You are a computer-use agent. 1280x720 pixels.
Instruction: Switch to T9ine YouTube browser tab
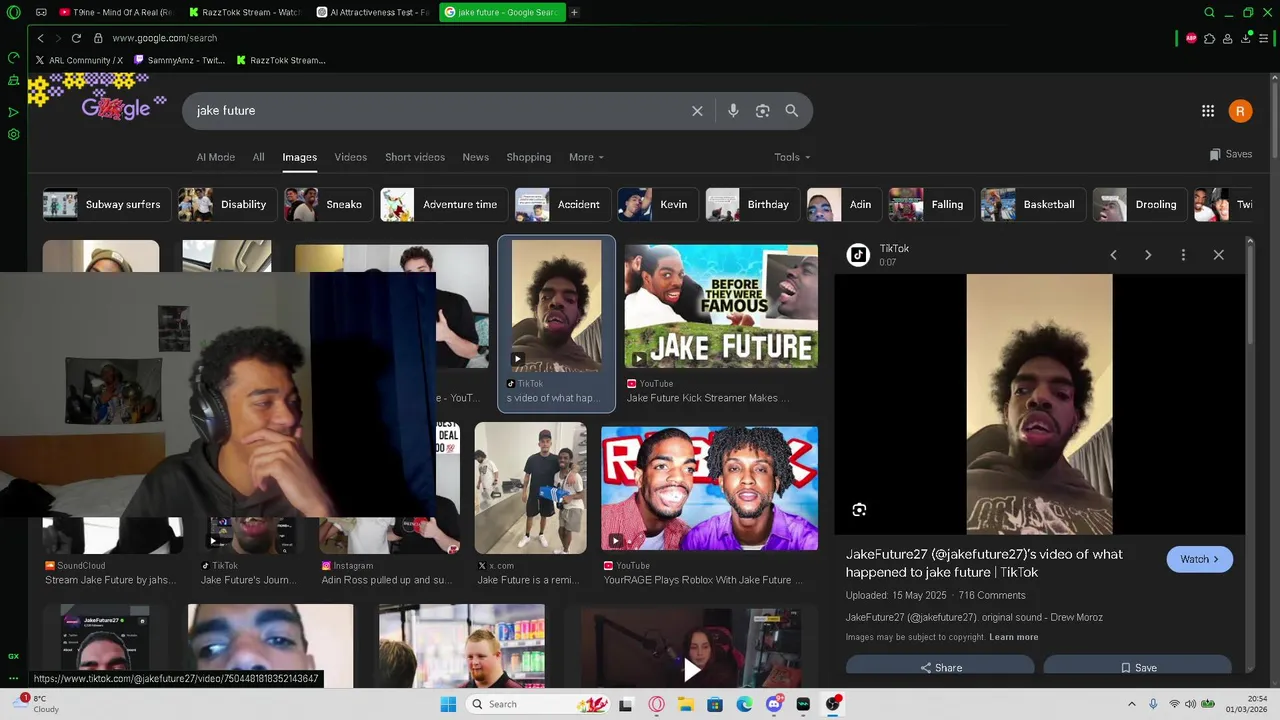tap(115, 12)
